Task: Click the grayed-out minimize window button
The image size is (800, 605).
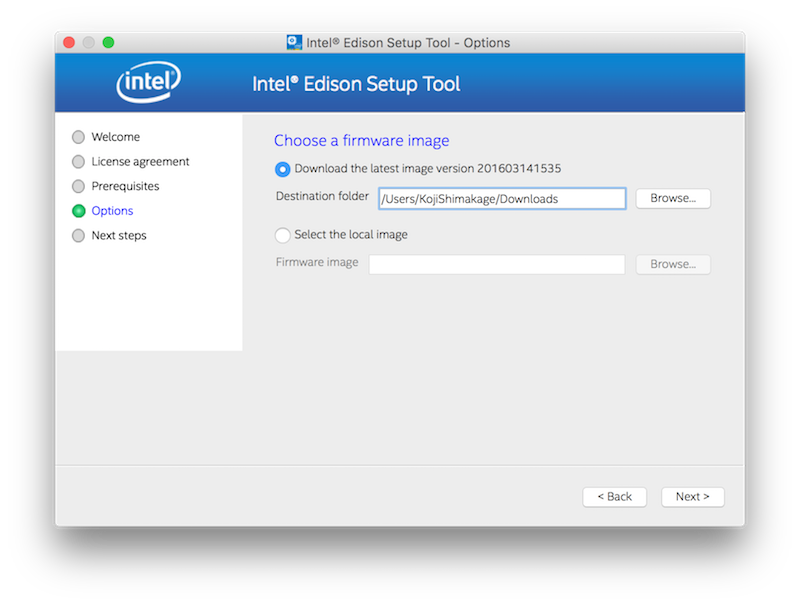Action: [x=89, y=42]
